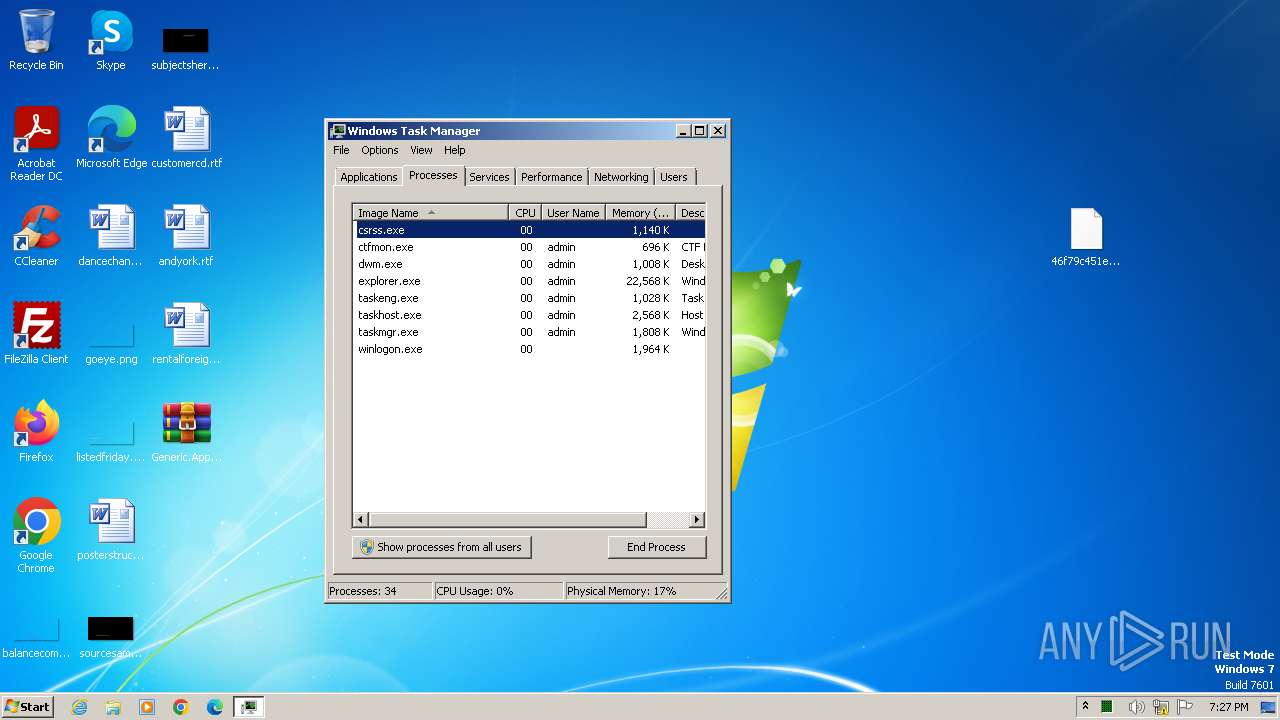Click scroll right arrow in process list
The width and height of the screenshot is (1280, 720).
697,520
